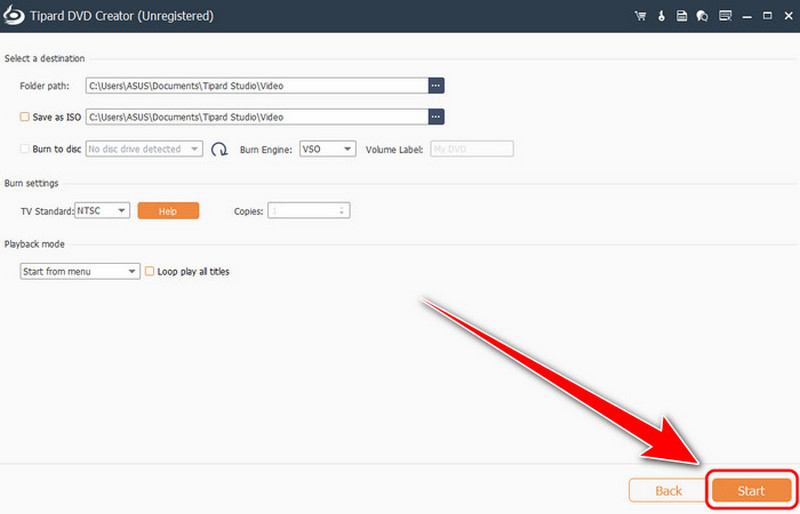Click the Folder path text field
The height and width of the screenshot is (514, 800).
click(257, 86)
